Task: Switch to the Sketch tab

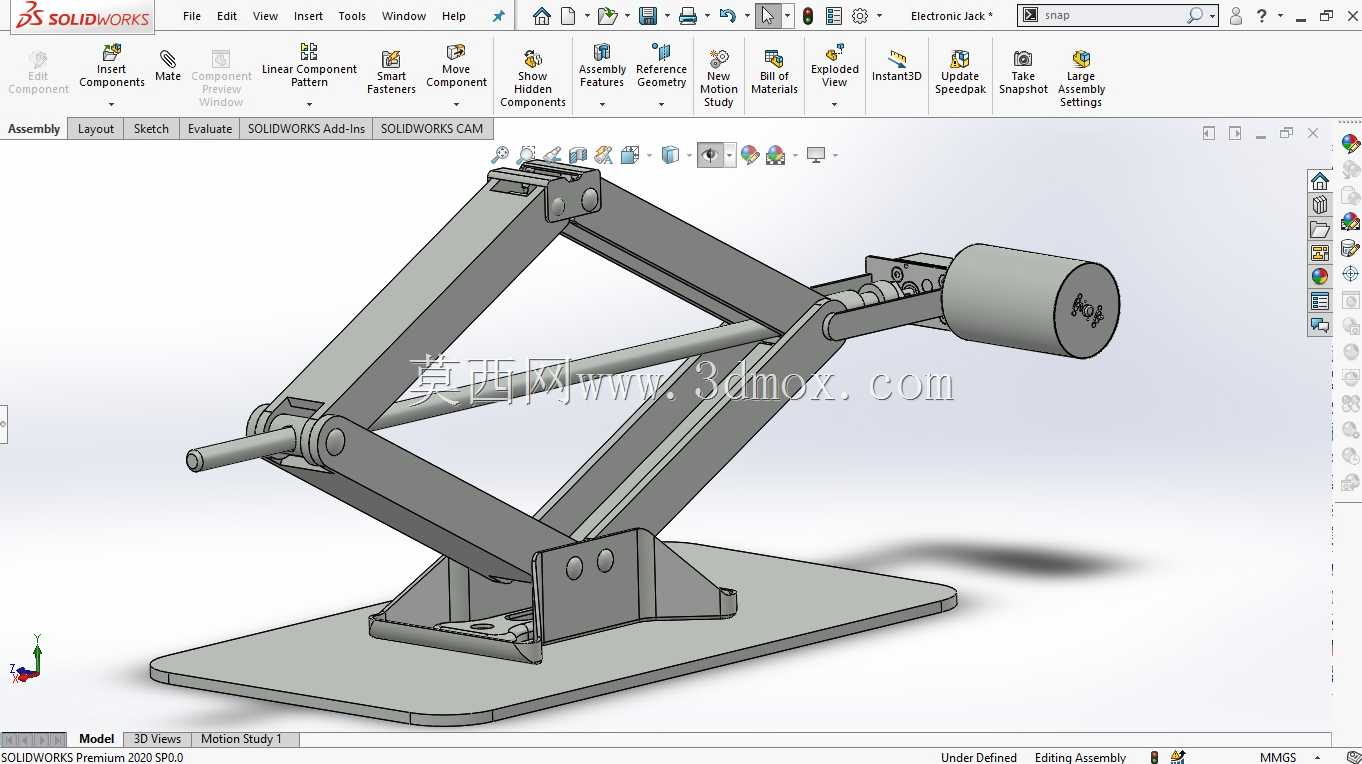Action: [x=152, y=129]
